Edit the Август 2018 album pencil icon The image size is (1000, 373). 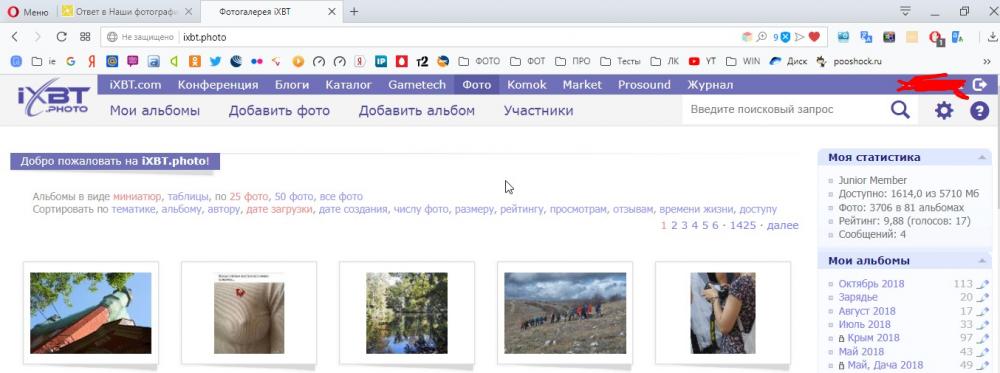point(983,311)
